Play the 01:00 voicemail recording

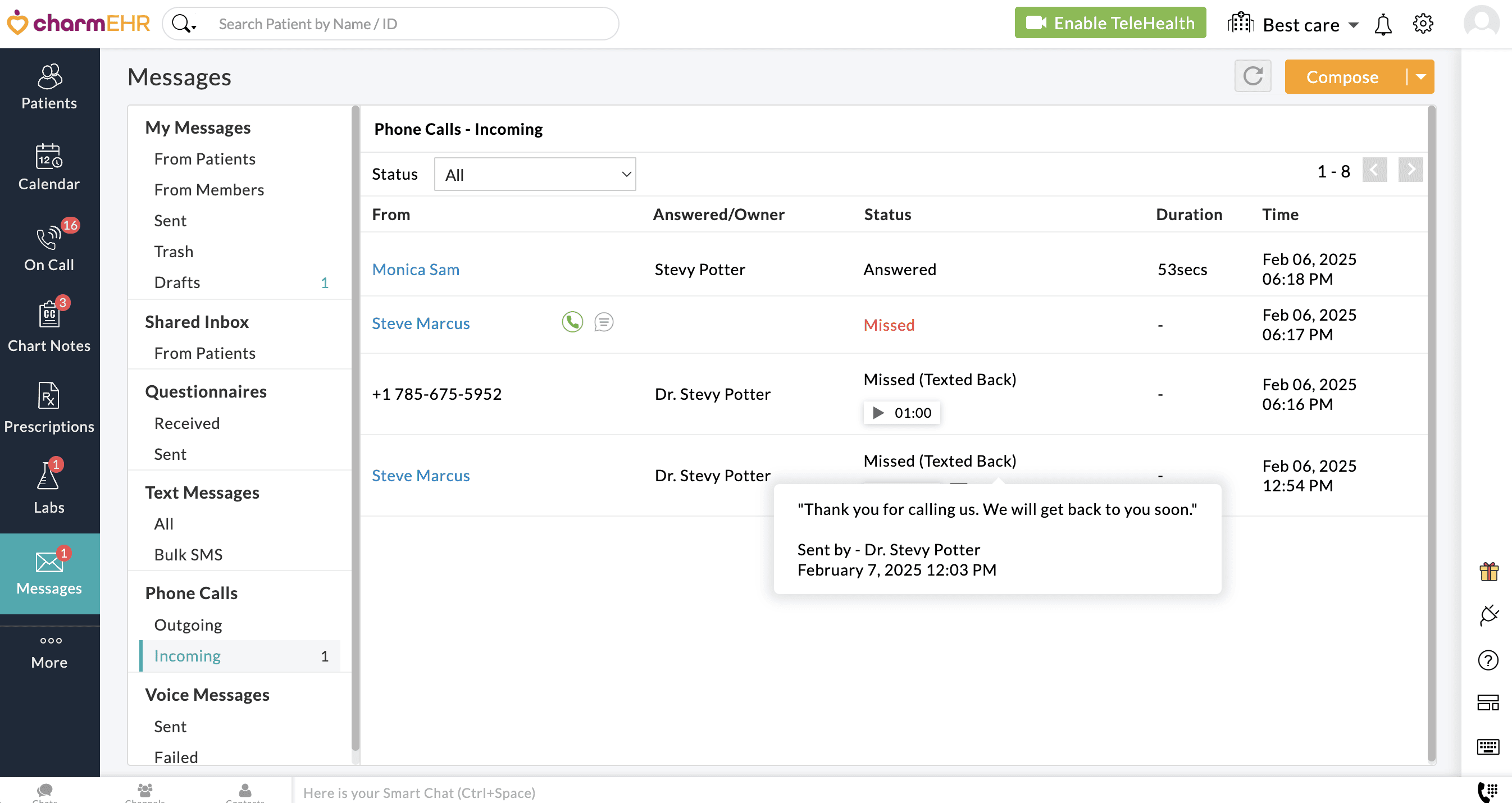[x=878, y=413]
